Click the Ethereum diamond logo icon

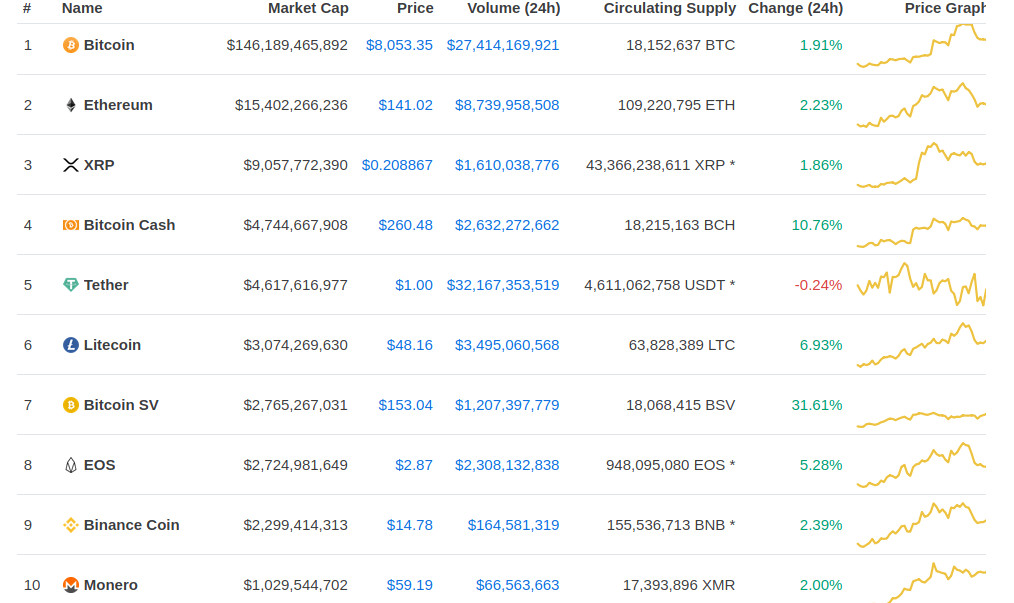(x=70, y=105)
